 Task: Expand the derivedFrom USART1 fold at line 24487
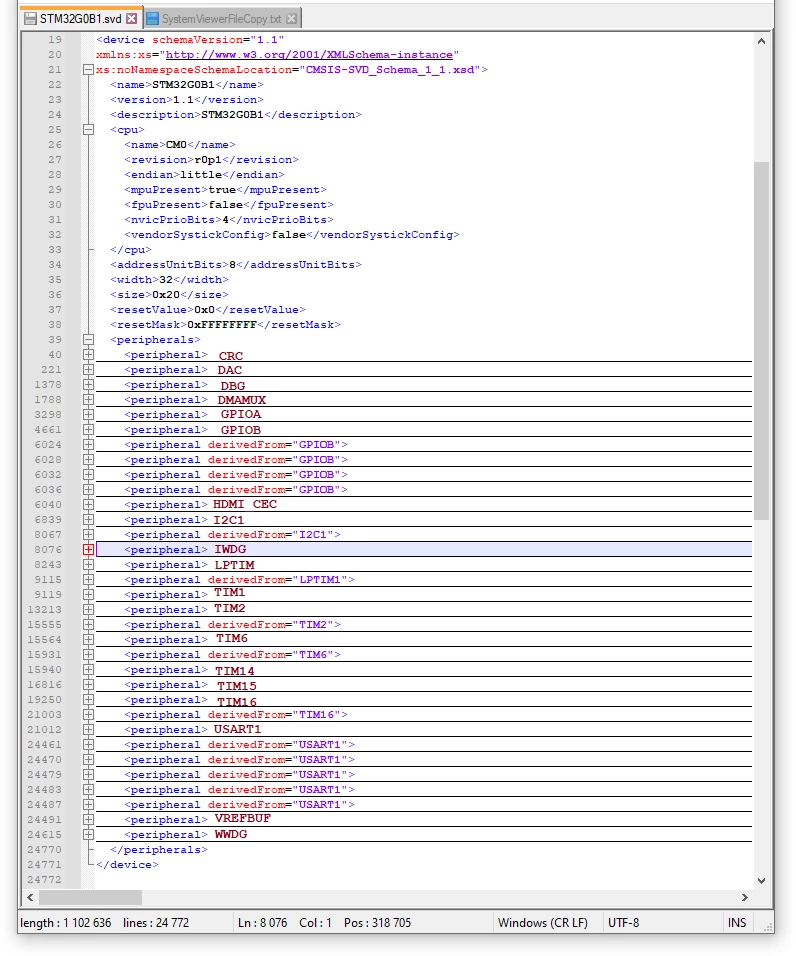[x=88, y=805]
